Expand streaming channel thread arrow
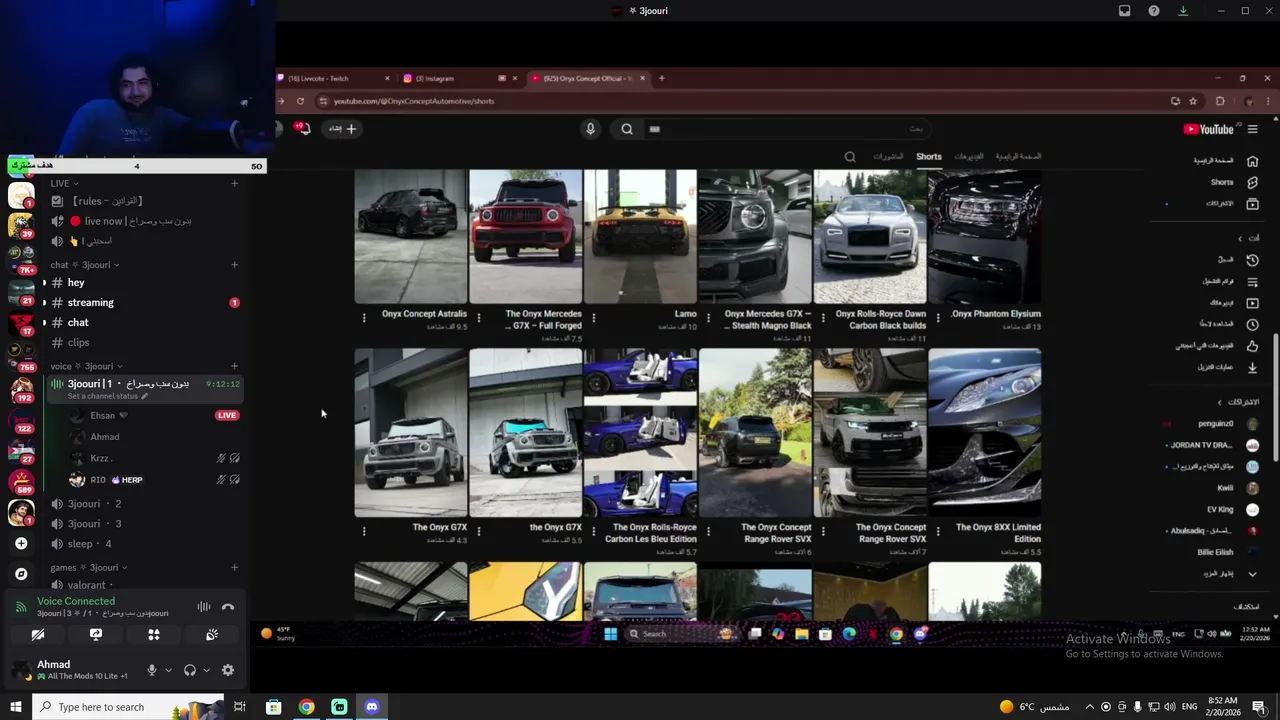 coord(44,303)
